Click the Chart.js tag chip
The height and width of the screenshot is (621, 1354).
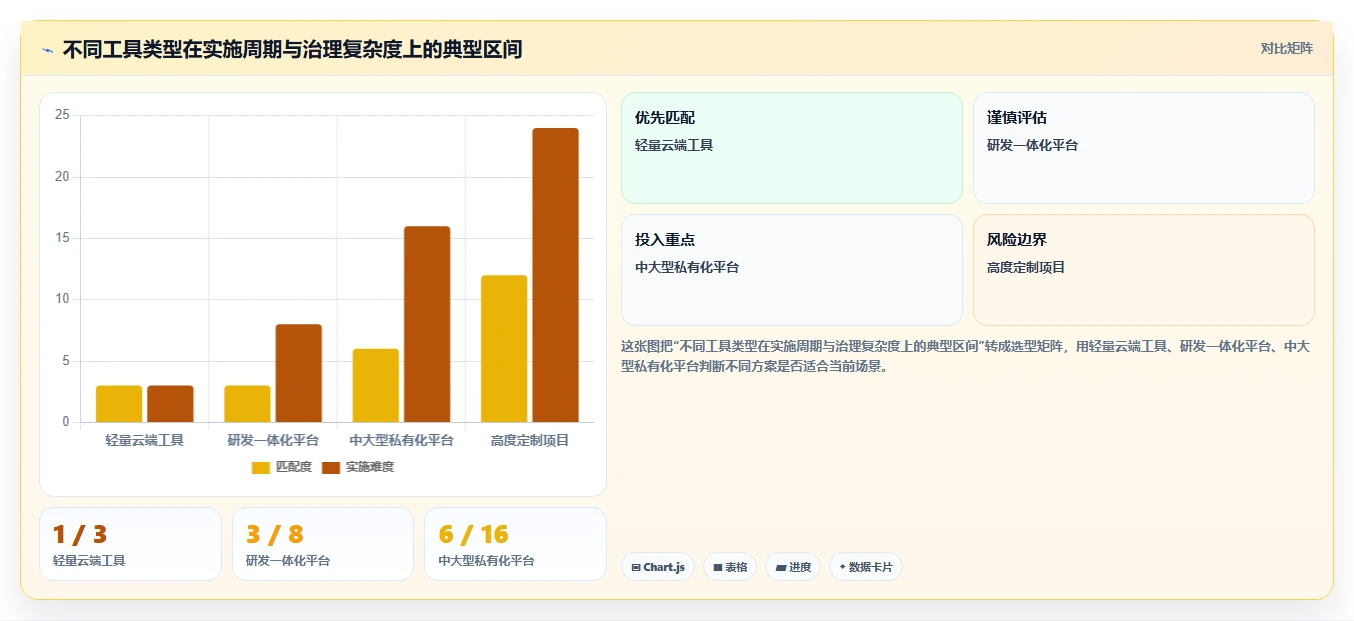coord(658,567)
